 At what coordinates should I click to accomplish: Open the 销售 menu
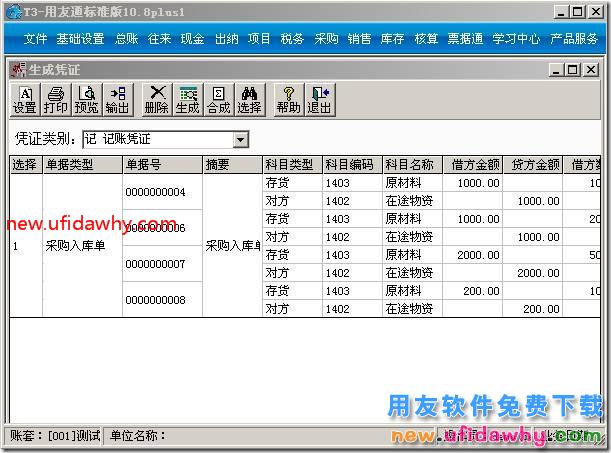coord(359,39)
